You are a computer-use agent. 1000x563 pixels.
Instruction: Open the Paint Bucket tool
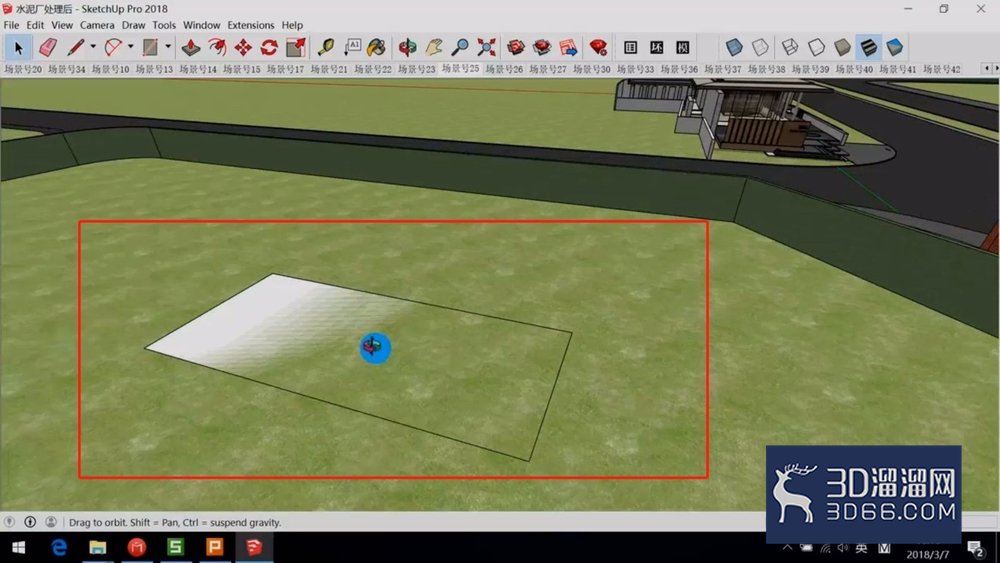click(x=376, y=47)
